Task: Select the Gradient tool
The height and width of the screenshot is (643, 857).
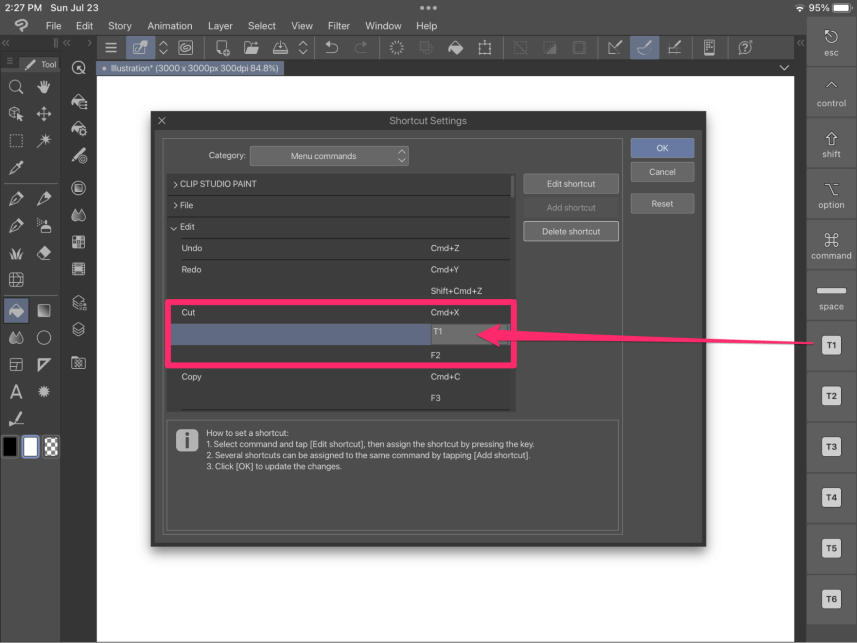Action: [44, 311]
